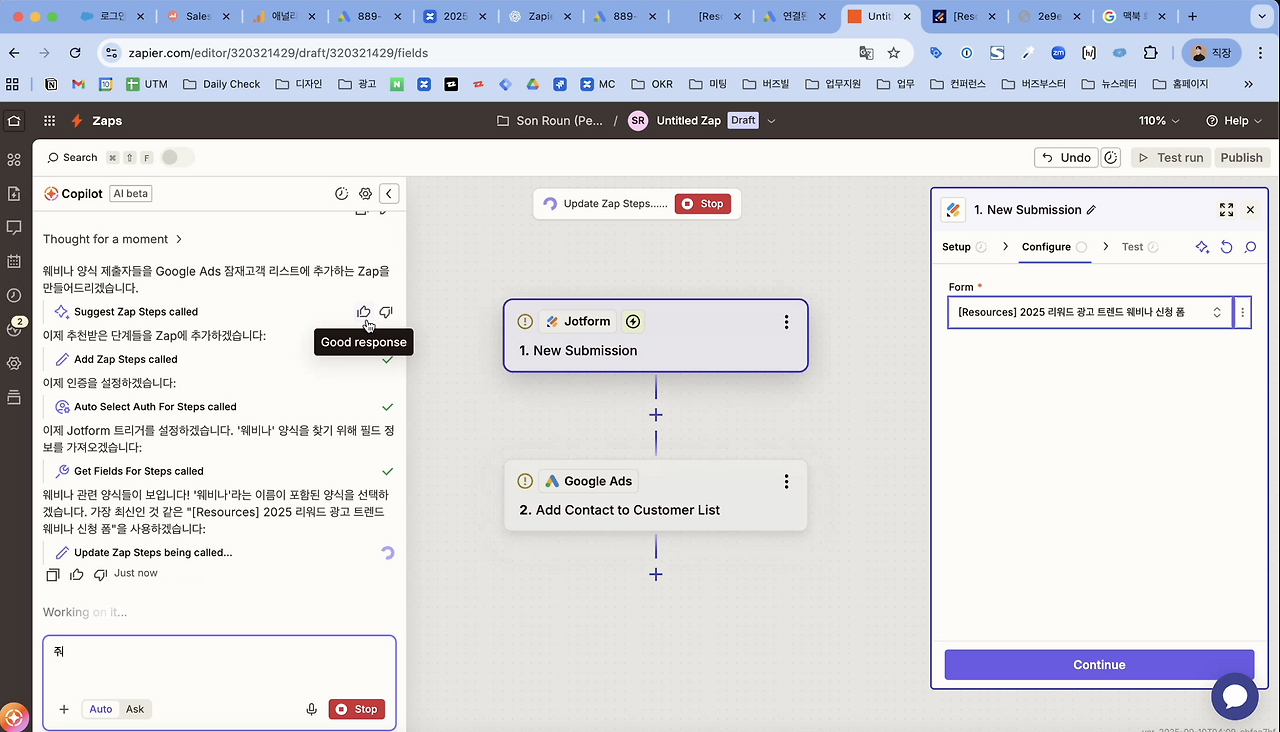Open the 110% zoom dropdown

click(x=1159, y=120)
